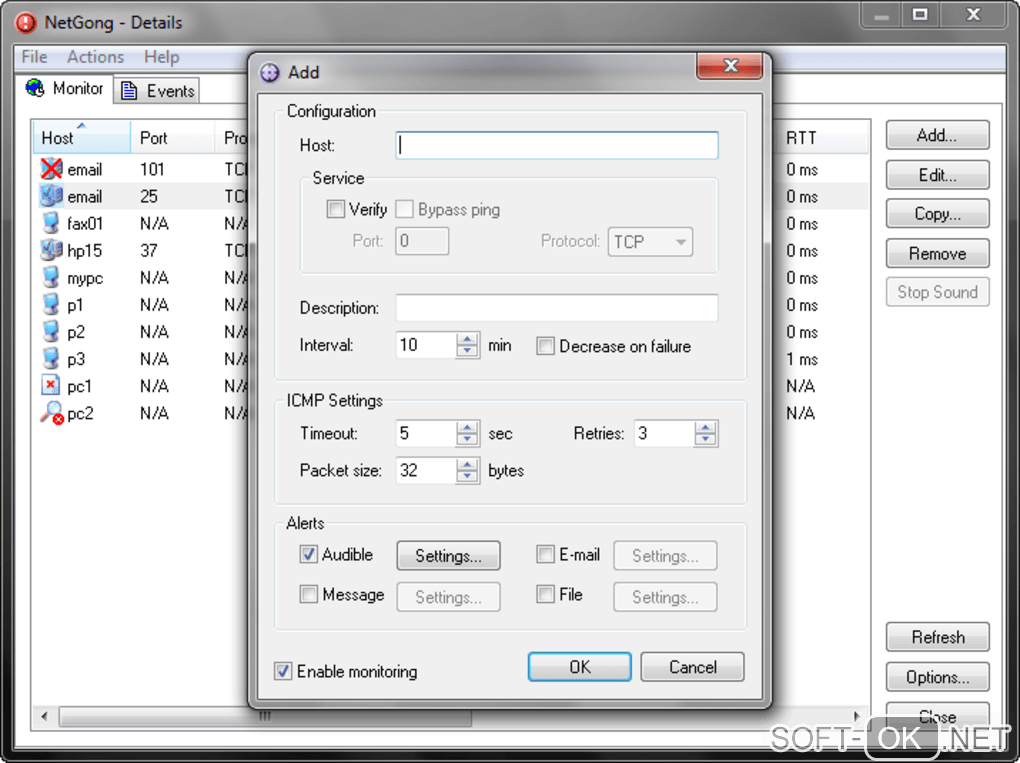Click the pc1 error document icon
1020x763 pixels.
coord(51,386)
